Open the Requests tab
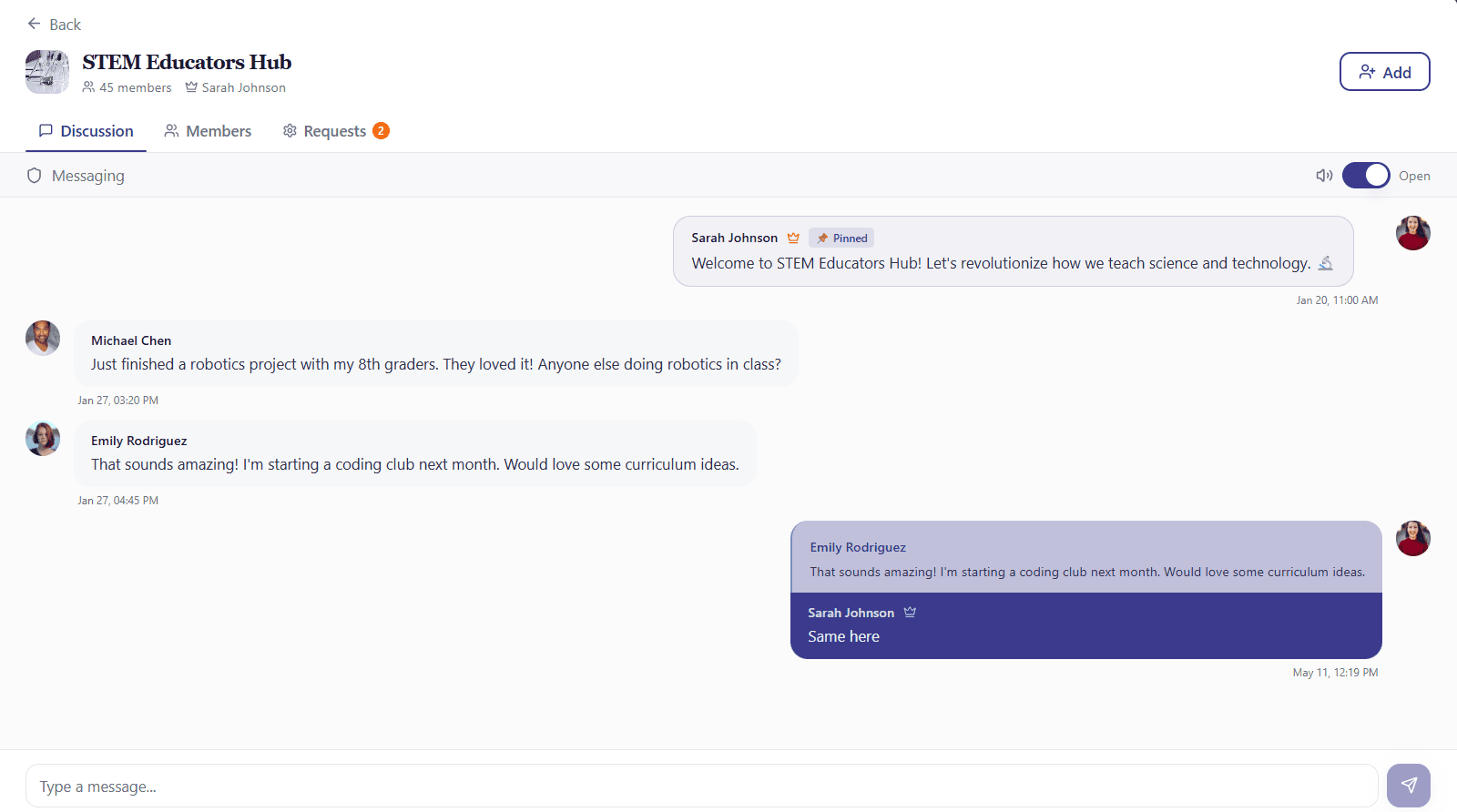Screen dimensions: 1457x812 [335, 131]
